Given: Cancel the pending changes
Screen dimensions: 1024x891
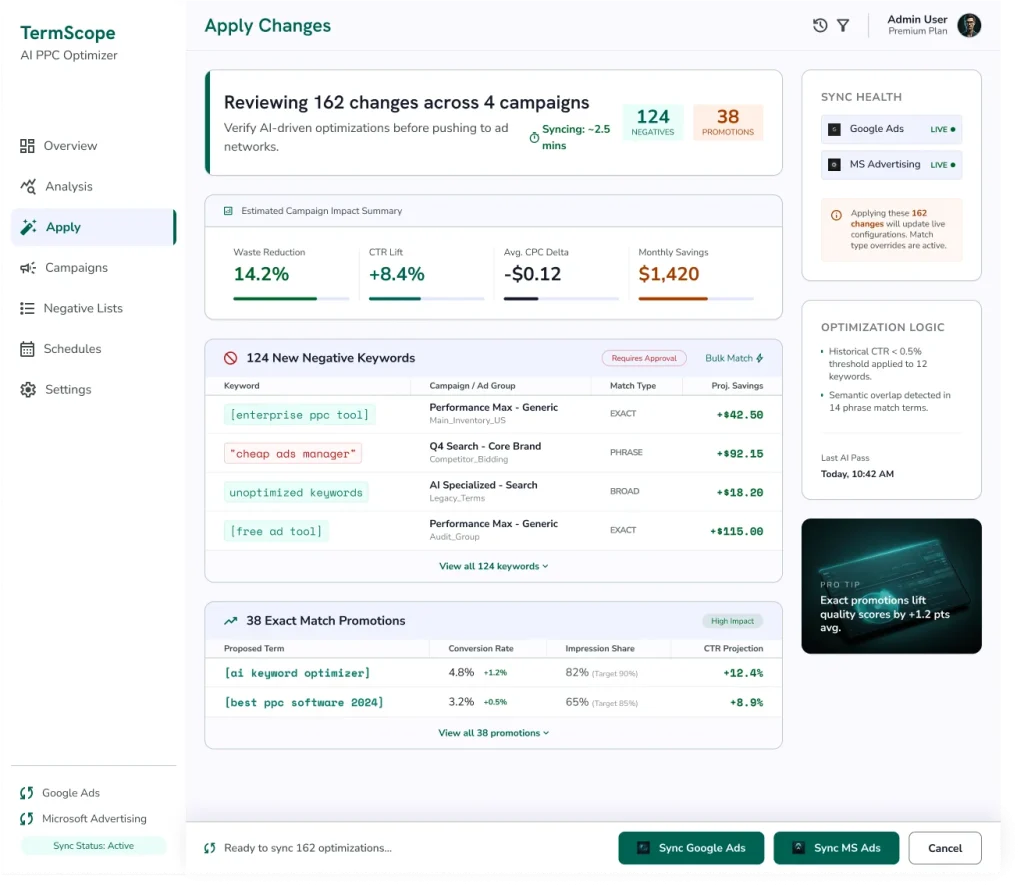Looking at the screenshot, I should [944, 848].
